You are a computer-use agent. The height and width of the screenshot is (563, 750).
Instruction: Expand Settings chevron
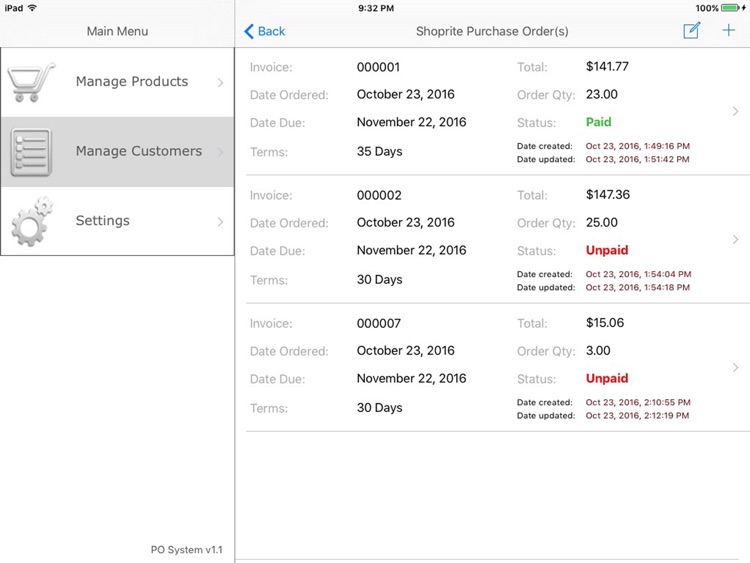(220, 221)
